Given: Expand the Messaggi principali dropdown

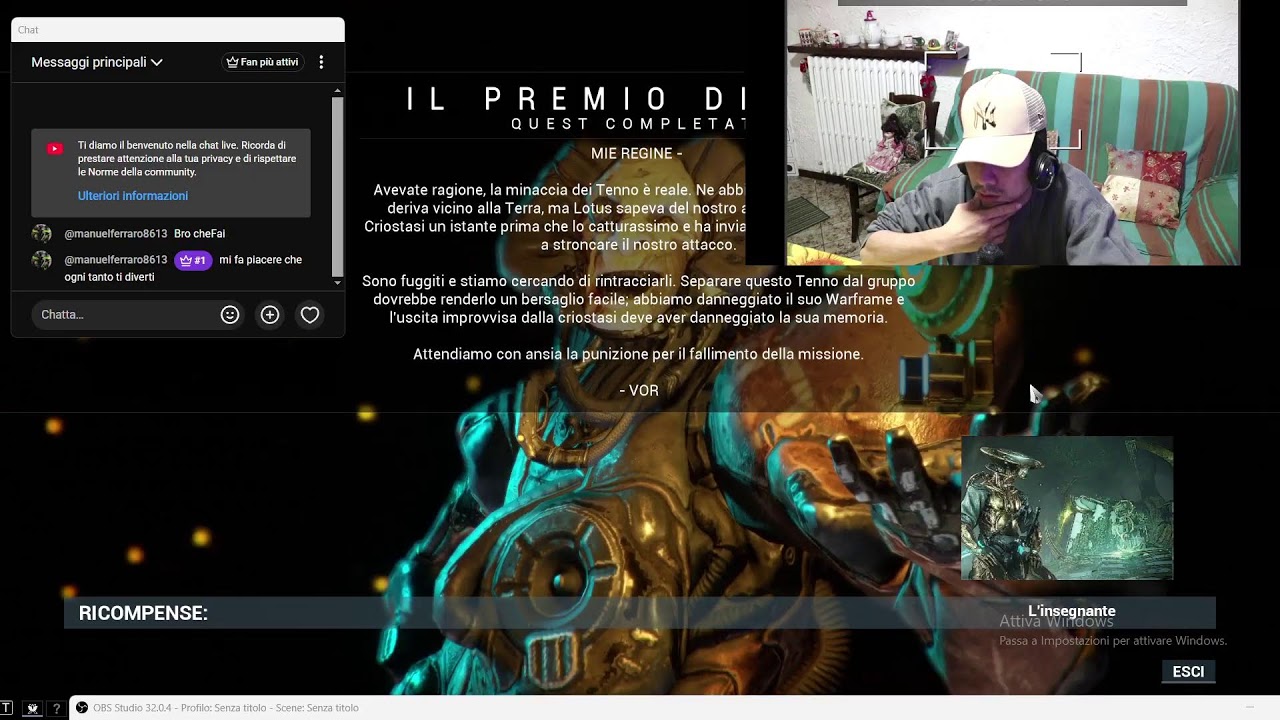Looking at the screenshot, I should click(x=96, y=62).
